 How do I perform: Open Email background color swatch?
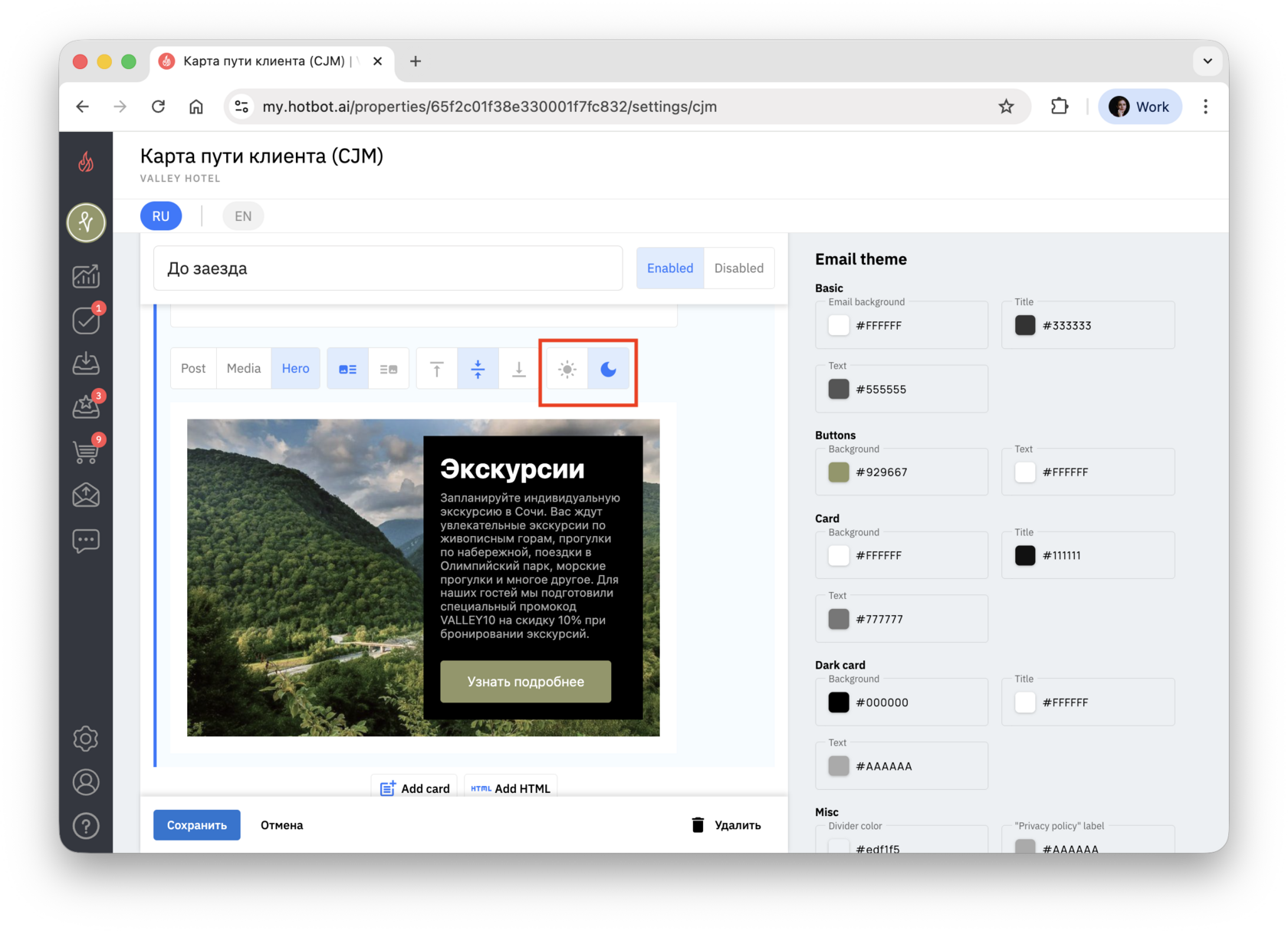coord(839,325)
